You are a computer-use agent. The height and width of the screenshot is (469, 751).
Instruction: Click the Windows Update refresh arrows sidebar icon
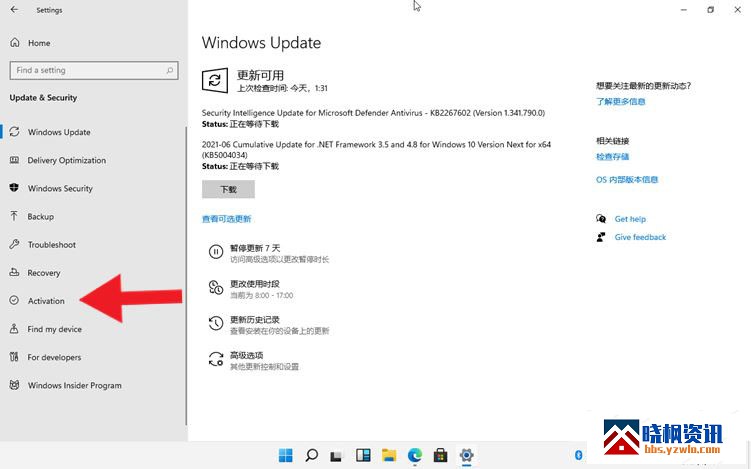(14, 131)
